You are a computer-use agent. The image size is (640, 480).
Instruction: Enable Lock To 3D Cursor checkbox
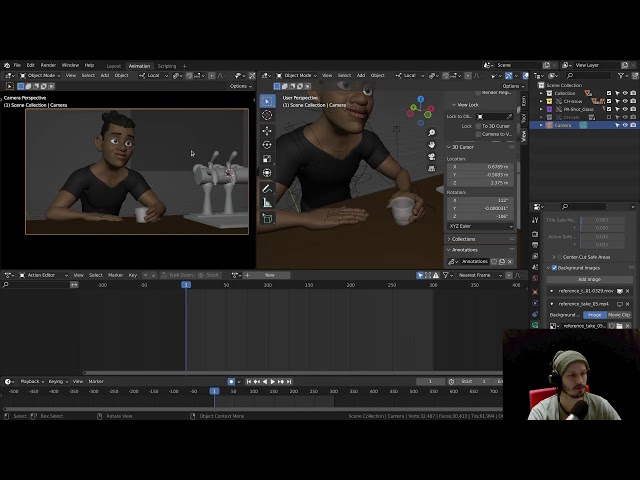(x=478, y=126)
